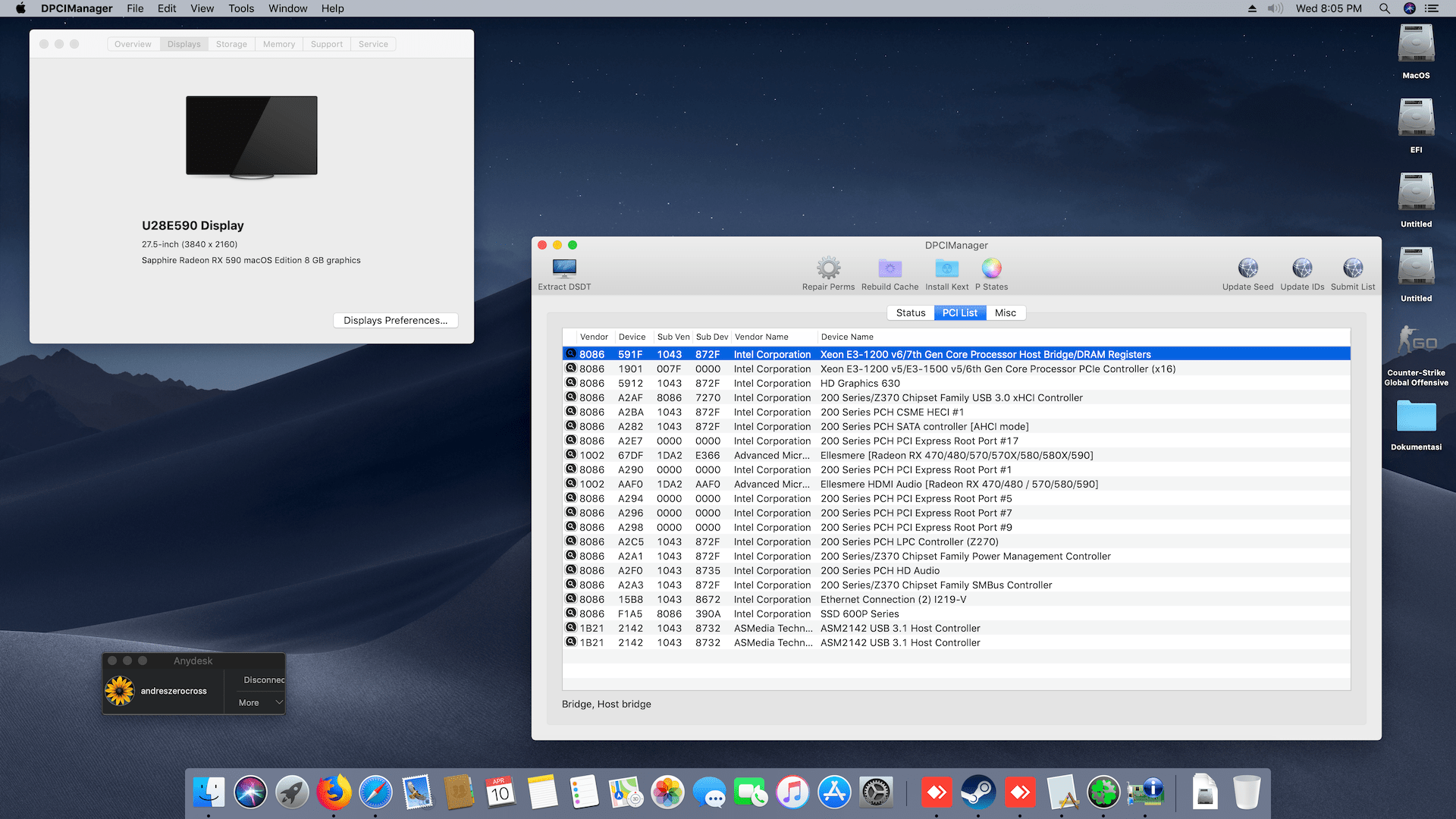Viewport: 1456px width, 819px height.
Task: Click the Submit List icon
Action: [1352, 268]
